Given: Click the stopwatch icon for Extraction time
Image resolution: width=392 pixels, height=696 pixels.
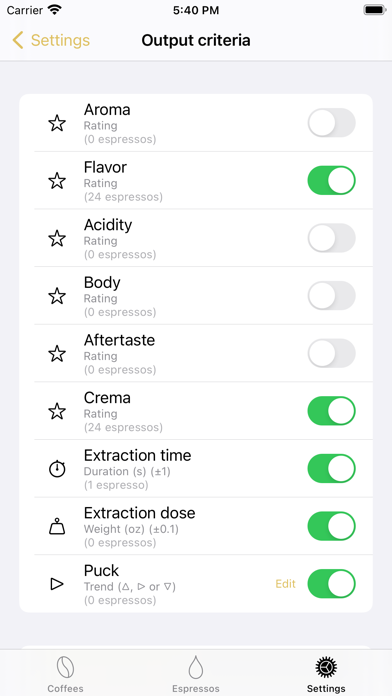Looking at the screenshot, I should [x=57, y=469].
